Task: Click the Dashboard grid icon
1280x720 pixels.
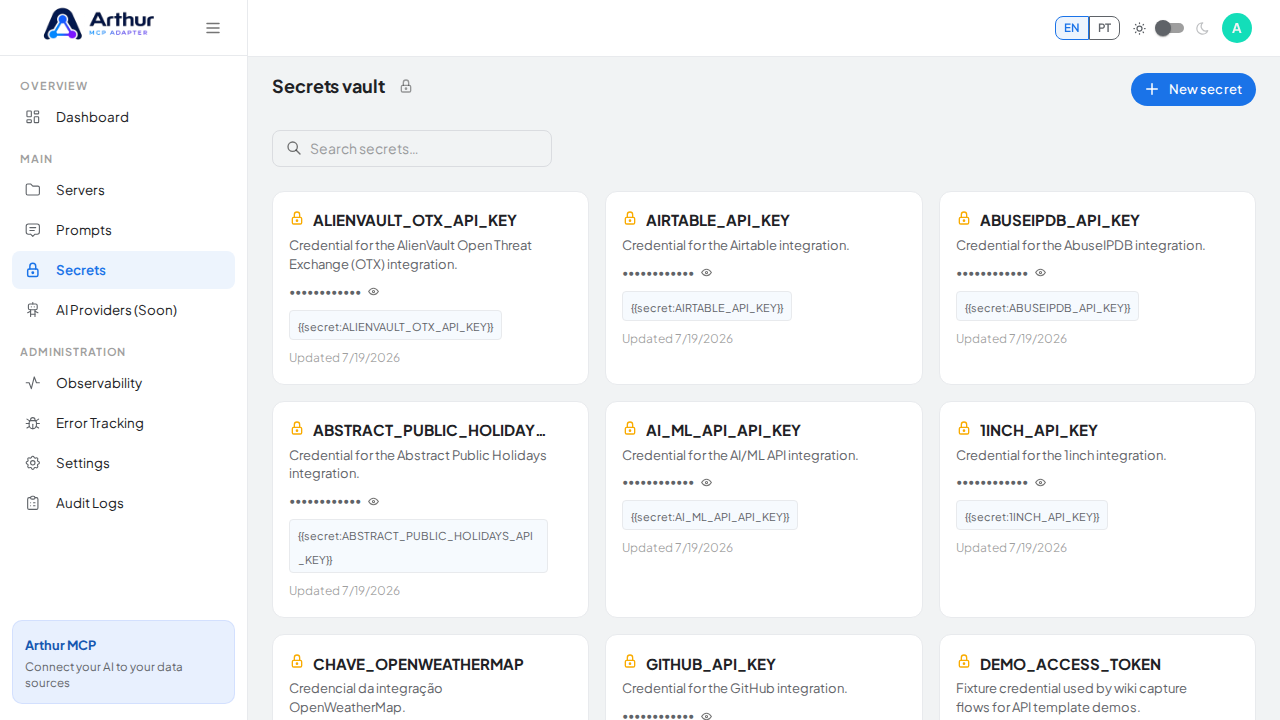Action: tap(33, 117)
